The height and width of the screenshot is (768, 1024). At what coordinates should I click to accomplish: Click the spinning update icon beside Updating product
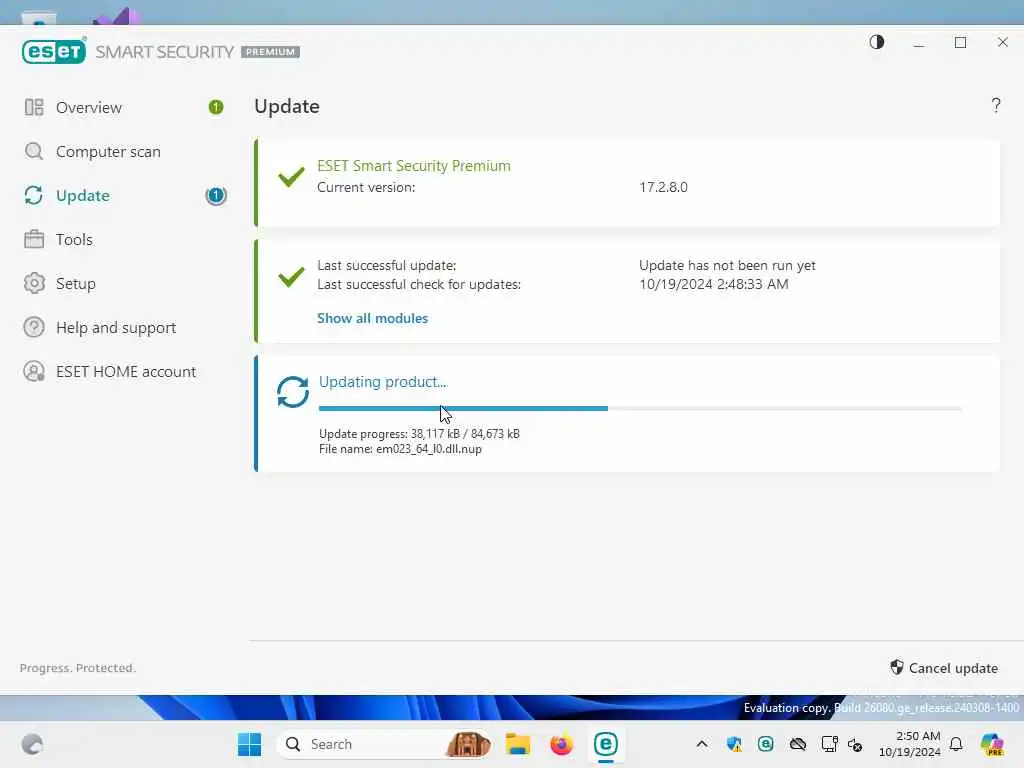293,392
